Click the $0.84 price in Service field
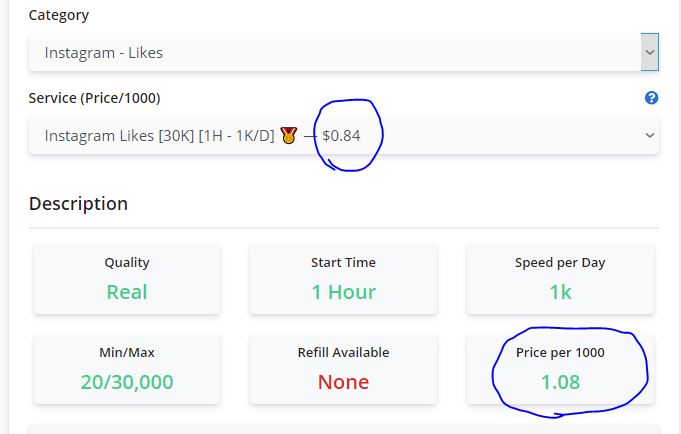Image resolution: width=681 pixels, height=434 pixels. pyautogui.click(x=341, y=136)
